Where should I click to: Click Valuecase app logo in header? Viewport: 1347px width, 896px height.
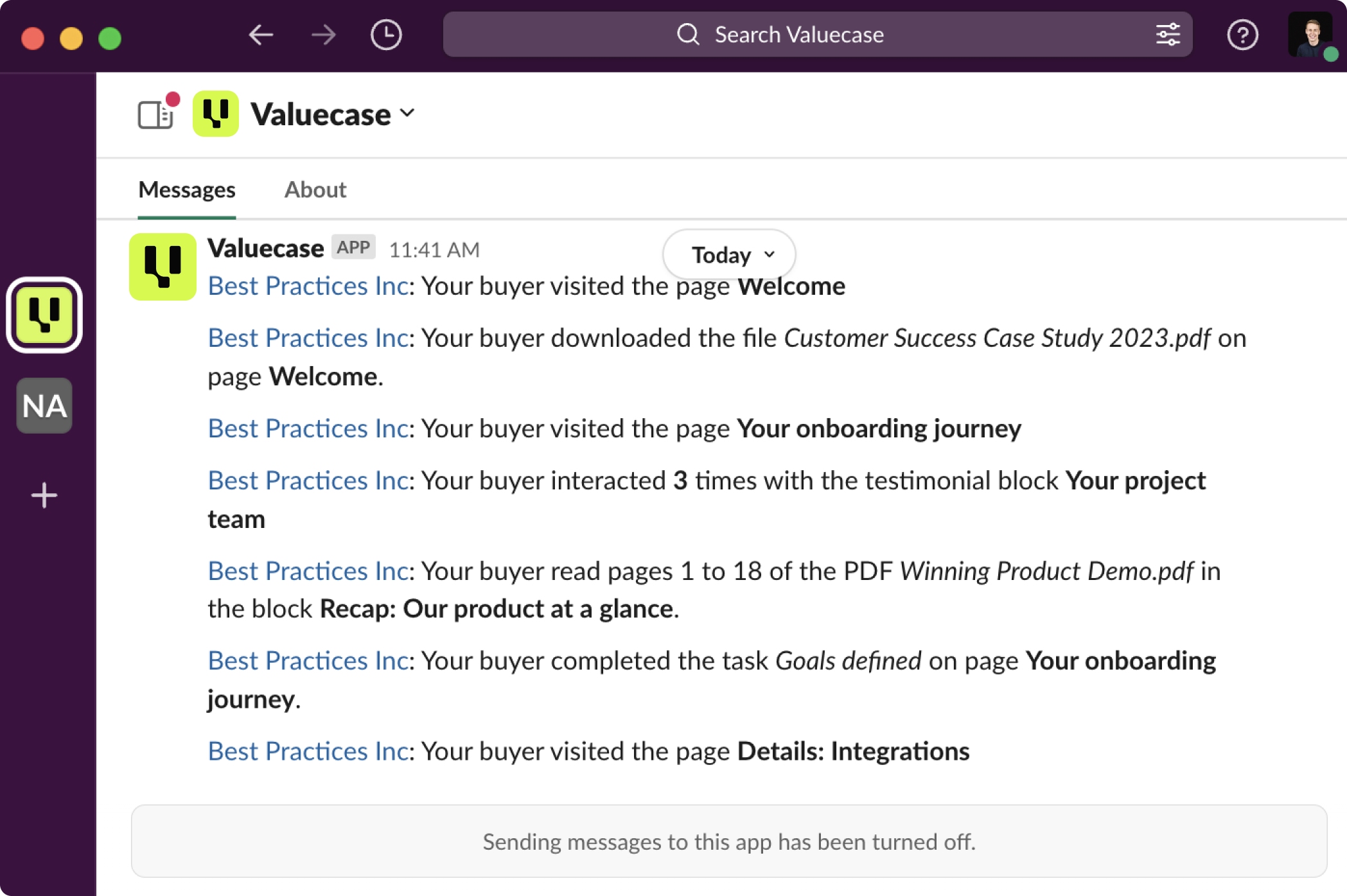point(216,114)
